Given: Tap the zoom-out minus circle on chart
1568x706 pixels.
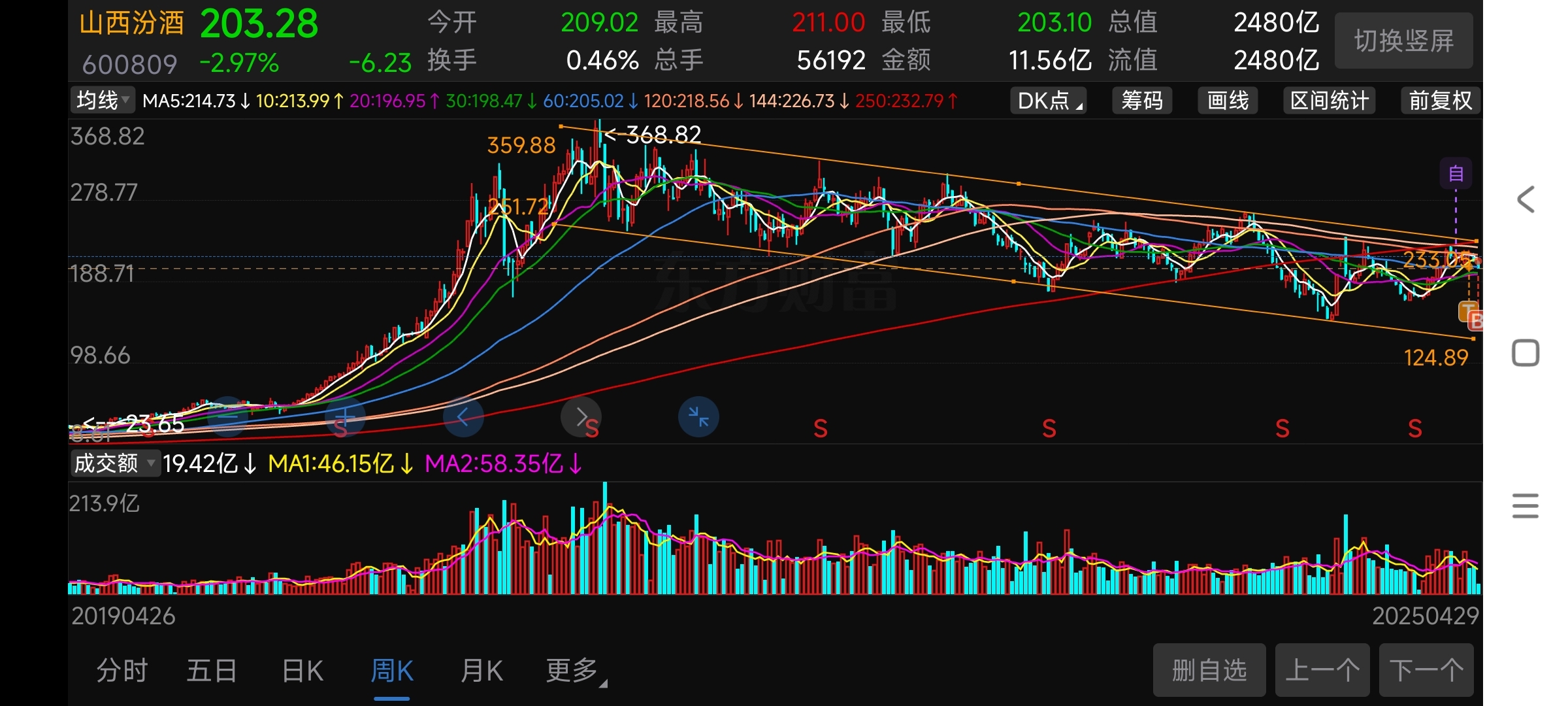Looking at the screenshot, I should click(x=228, y=416).
